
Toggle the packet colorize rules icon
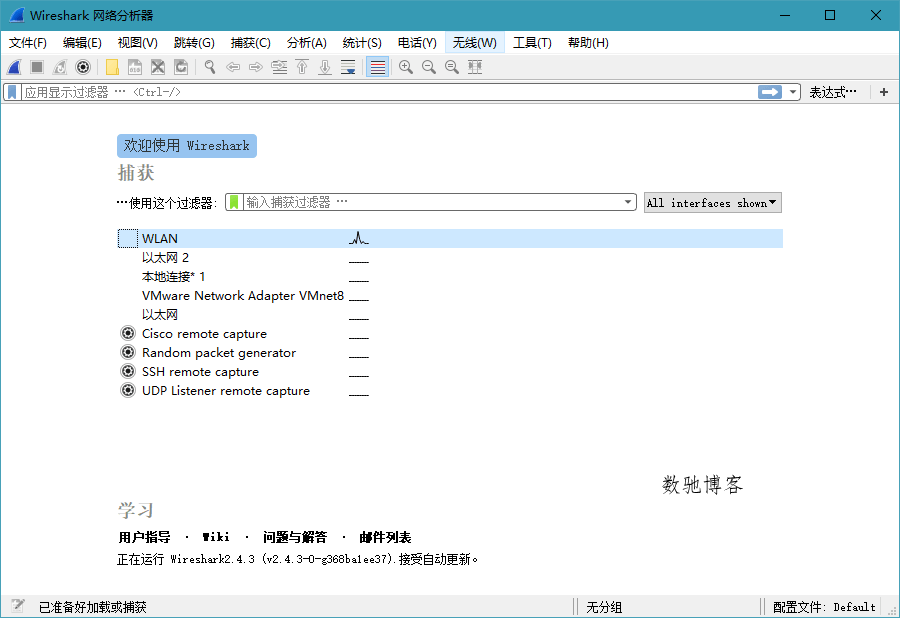[x=377, y=67]
